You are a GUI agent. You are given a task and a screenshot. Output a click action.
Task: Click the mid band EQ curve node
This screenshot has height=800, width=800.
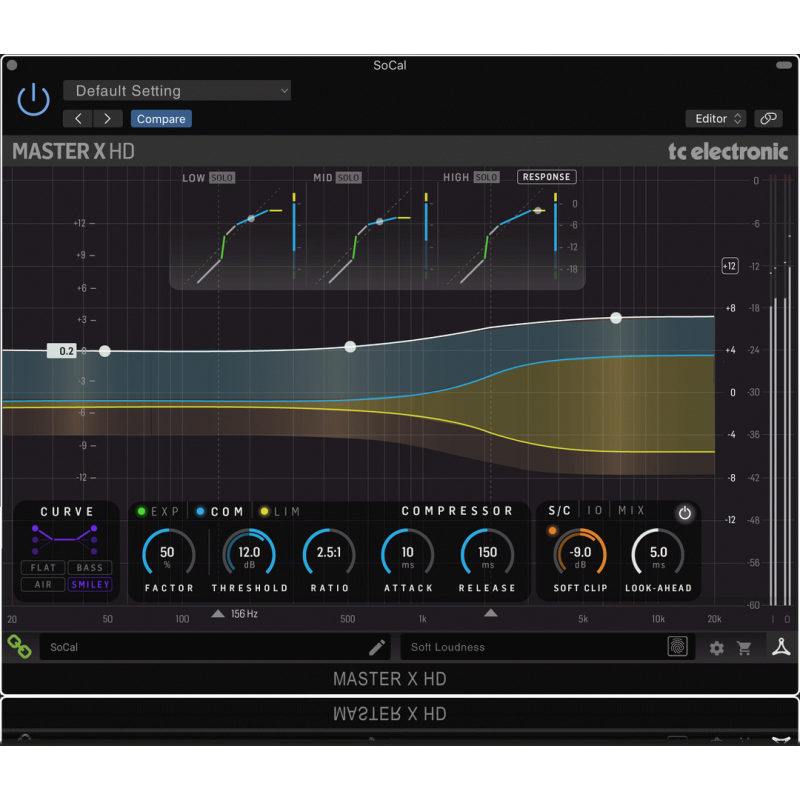click(350, 347)
